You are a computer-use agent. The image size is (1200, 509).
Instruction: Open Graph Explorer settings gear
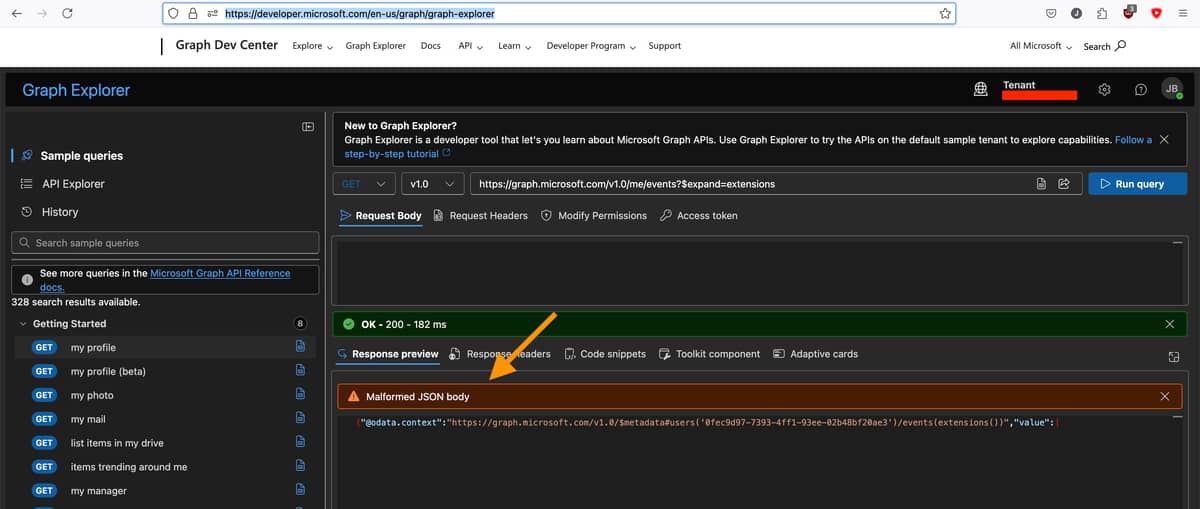tap(1105, 89)
